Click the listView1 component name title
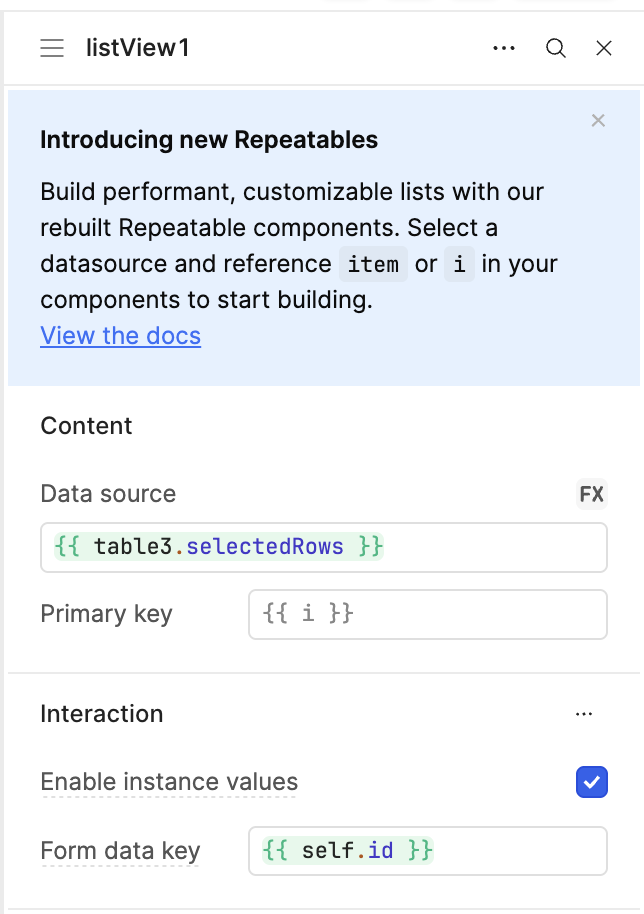Image resolution: width=644 pixels, height=914 pixels. pos(138,48)
